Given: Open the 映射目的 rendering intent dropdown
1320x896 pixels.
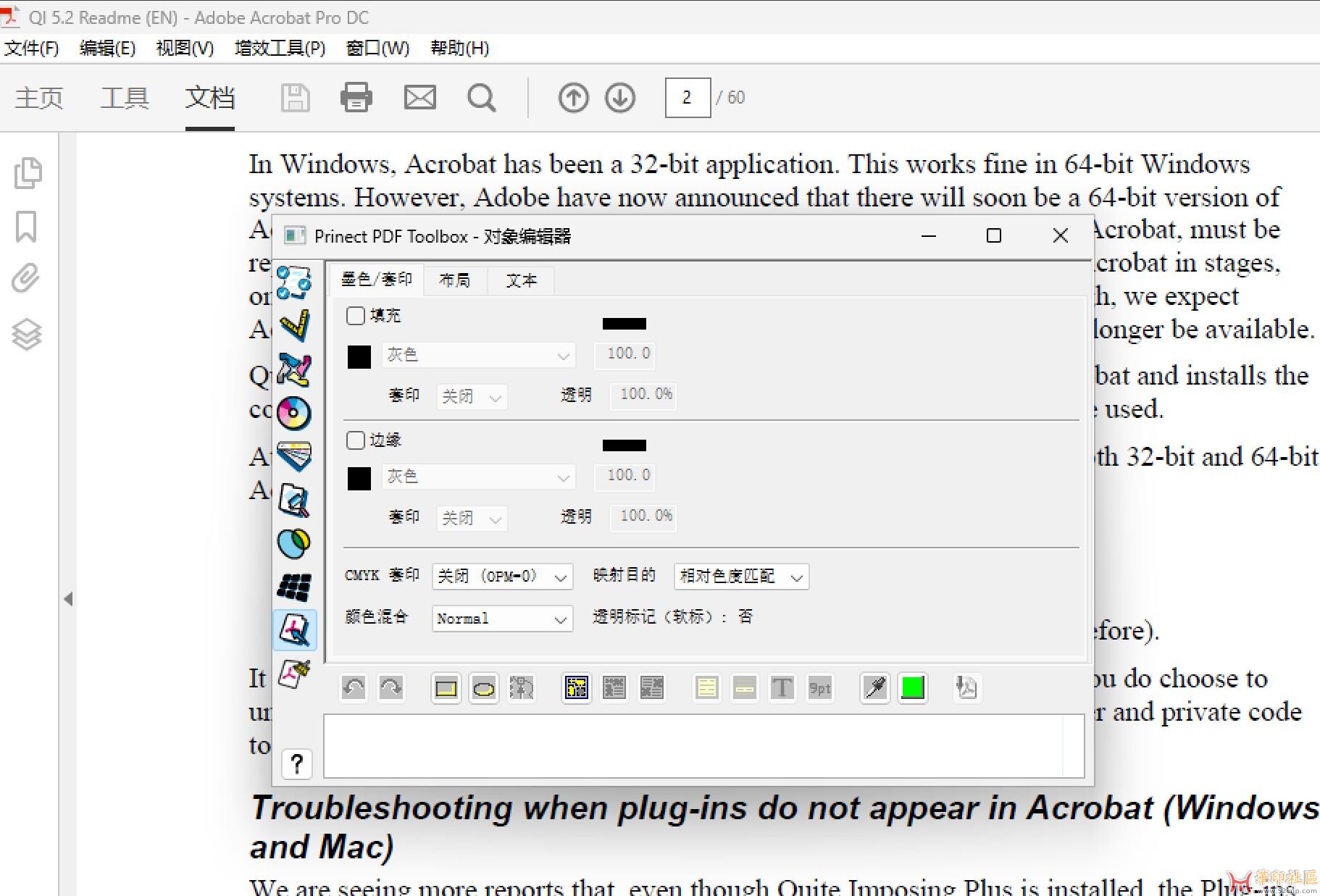Looking at the screenshot, I should pyautogui.click(x=740, y=577).
